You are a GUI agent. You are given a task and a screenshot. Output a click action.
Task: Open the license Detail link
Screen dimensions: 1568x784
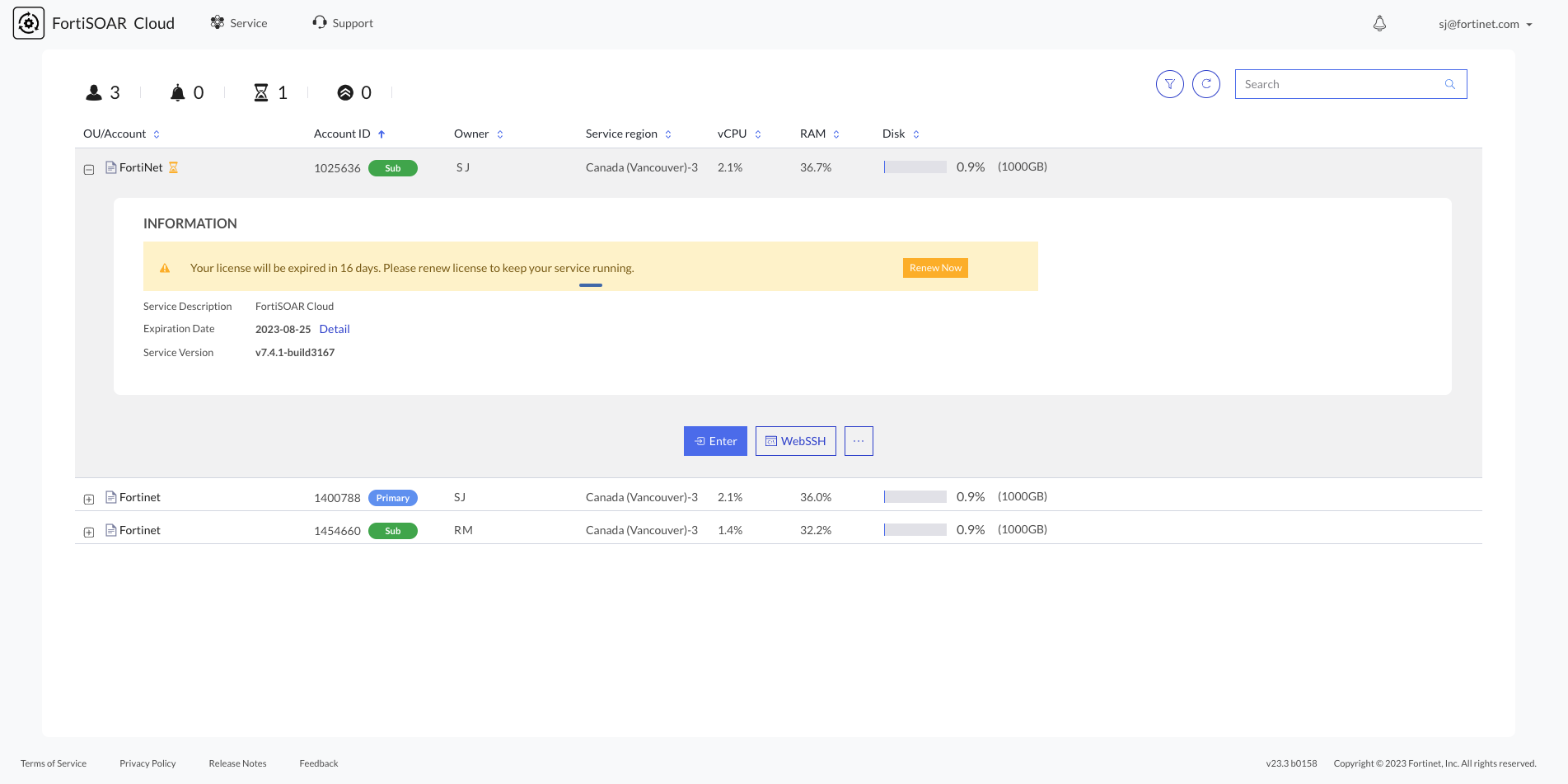click(x=335, y=328)
